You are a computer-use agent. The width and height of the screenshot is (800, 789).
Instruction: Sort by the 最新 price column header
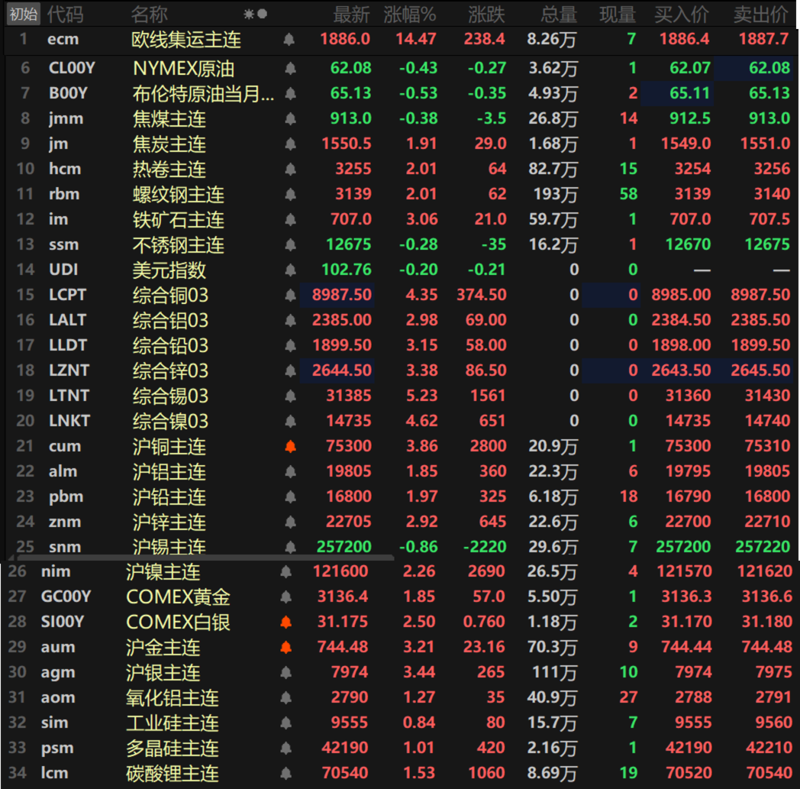coord(351,14)
